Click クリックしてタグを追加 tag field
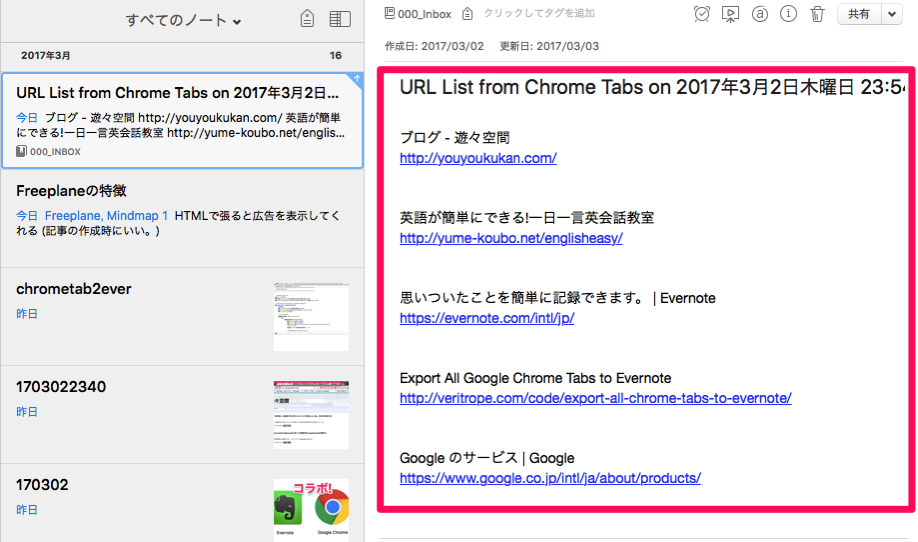 pyautogui.click(x=539, y=13)
